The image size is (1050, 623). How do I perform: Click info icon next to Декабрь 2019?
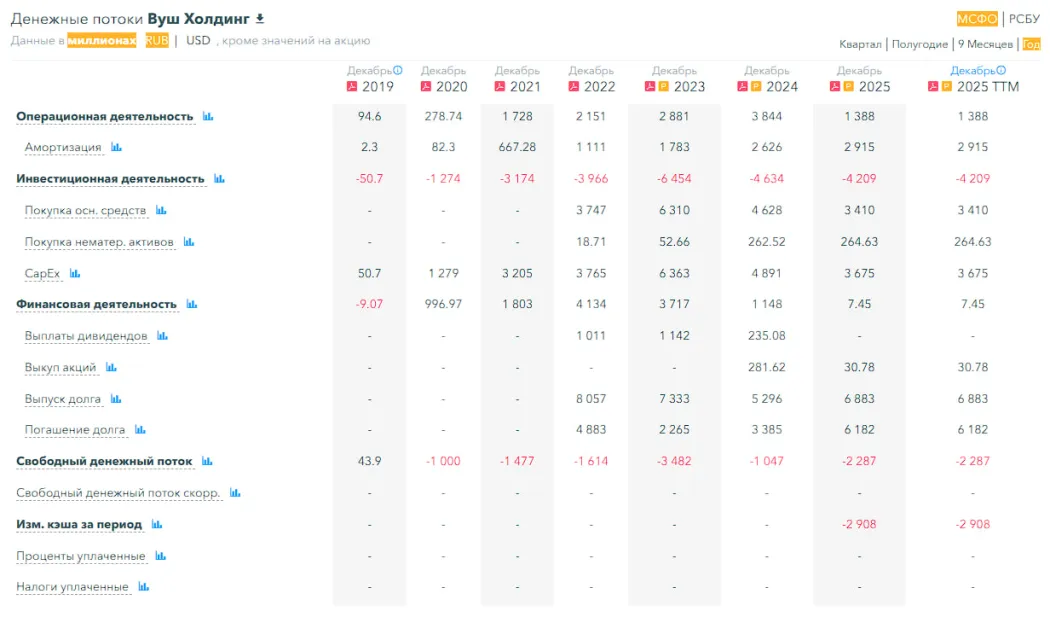coord(398,70)
